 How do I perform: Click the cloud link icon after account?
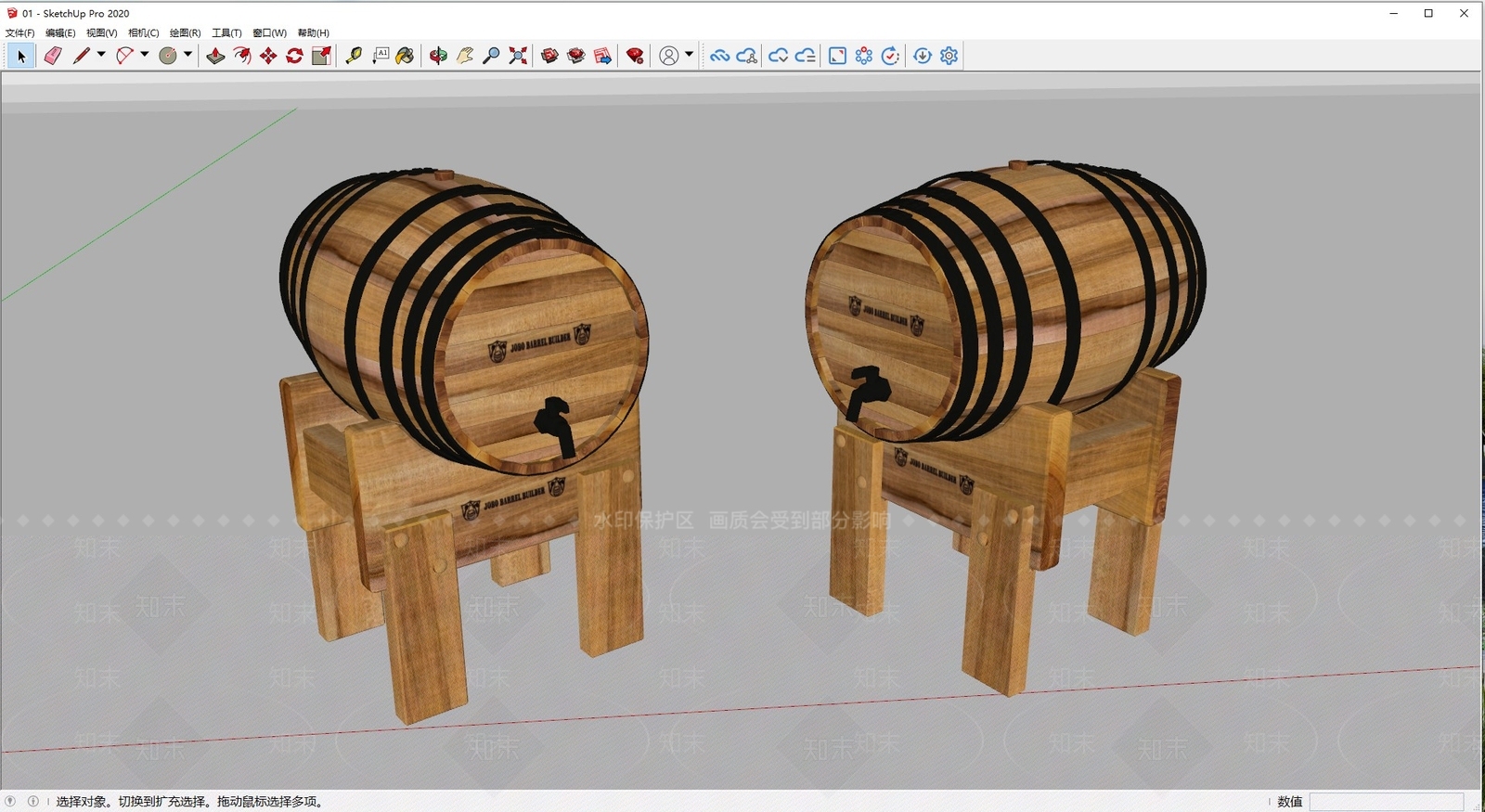coord(719,56)
